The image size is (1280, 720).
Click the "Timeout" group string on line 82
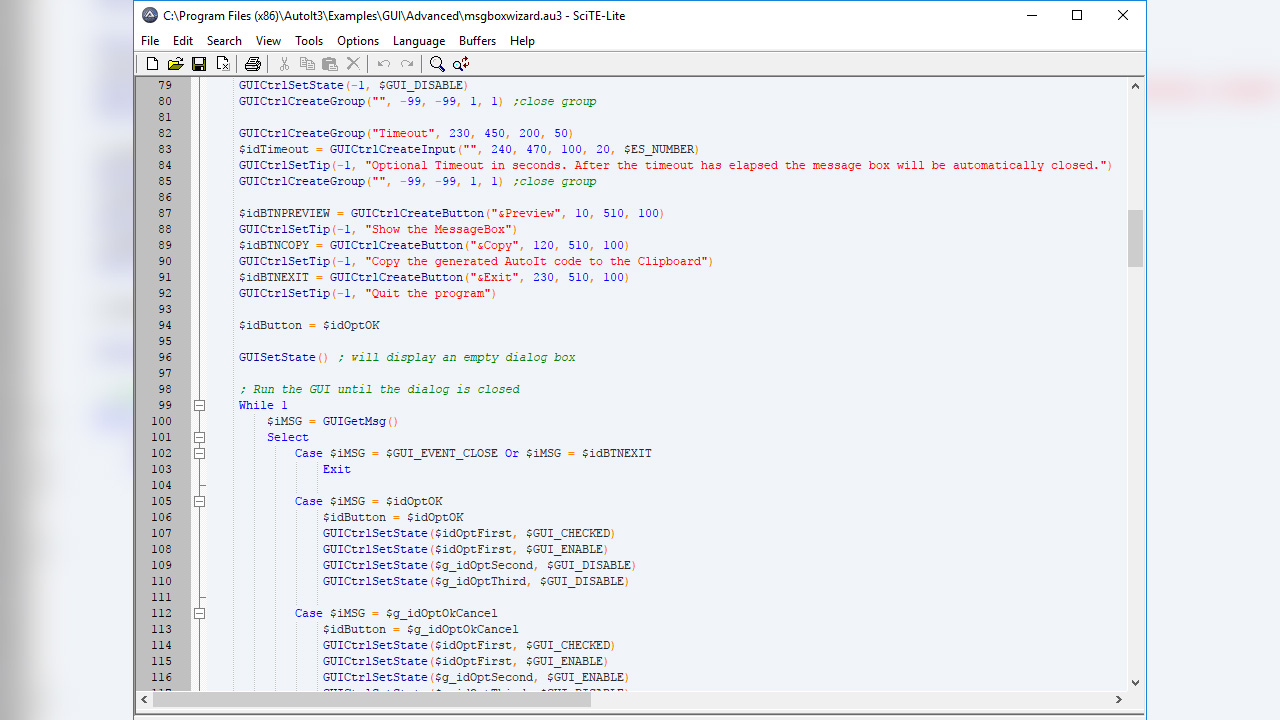pyautogui.click(x=403, y=133)
